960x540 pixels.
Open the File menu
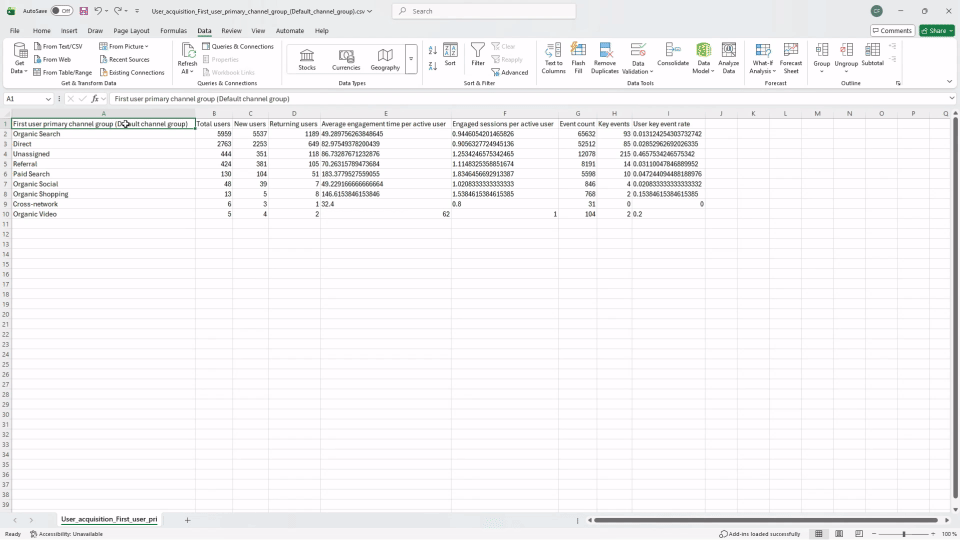pos(15,31)
